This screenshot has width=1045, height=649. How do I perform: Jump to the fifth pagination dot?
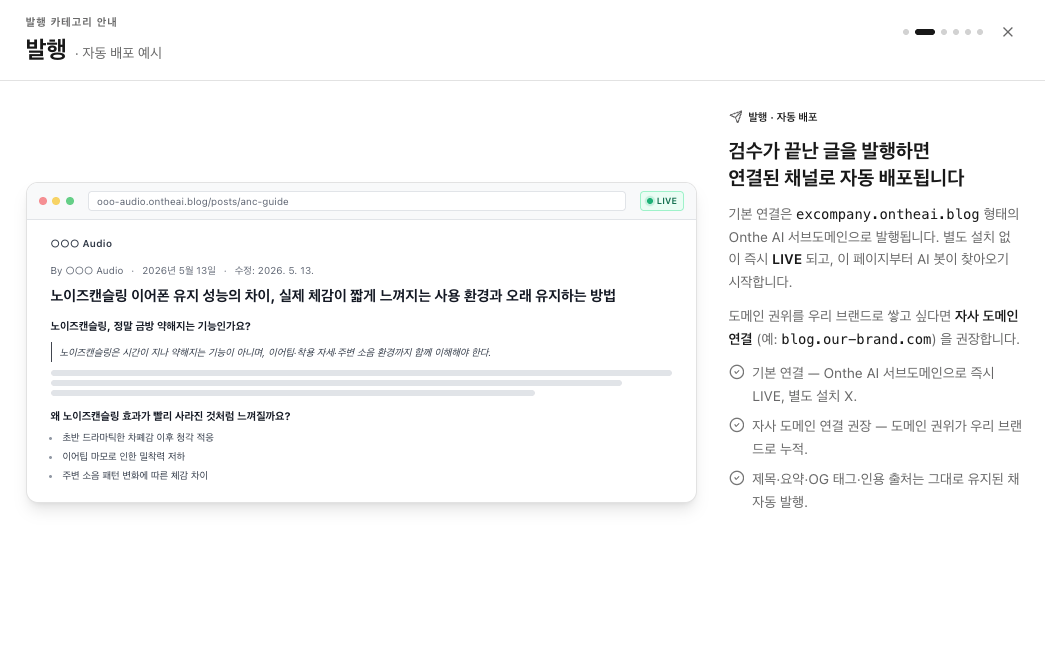click(968, 32)
